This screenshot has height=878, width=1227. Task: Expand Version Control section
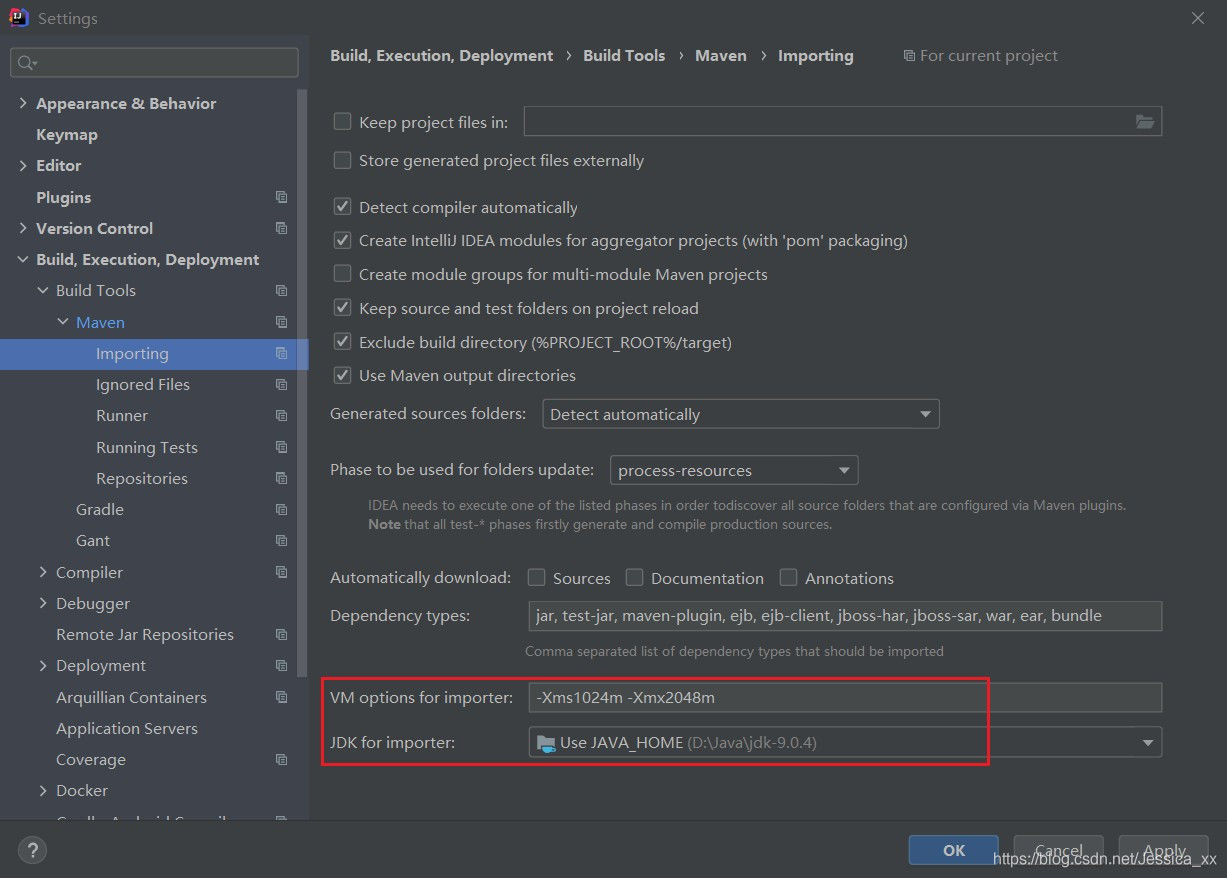[x=23, y=228]
